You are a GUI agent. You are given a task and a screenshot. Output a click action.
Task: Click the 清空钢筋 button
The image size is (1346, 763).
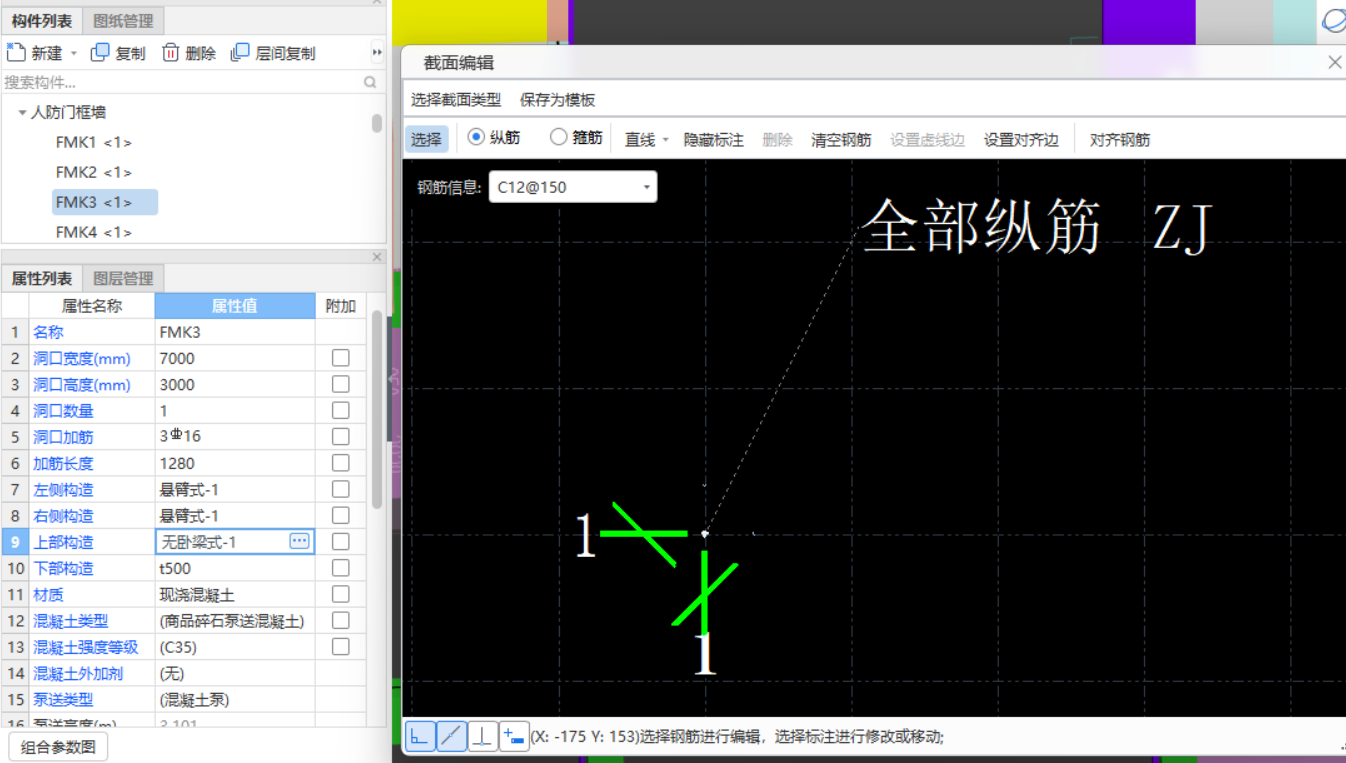(841, 140)
